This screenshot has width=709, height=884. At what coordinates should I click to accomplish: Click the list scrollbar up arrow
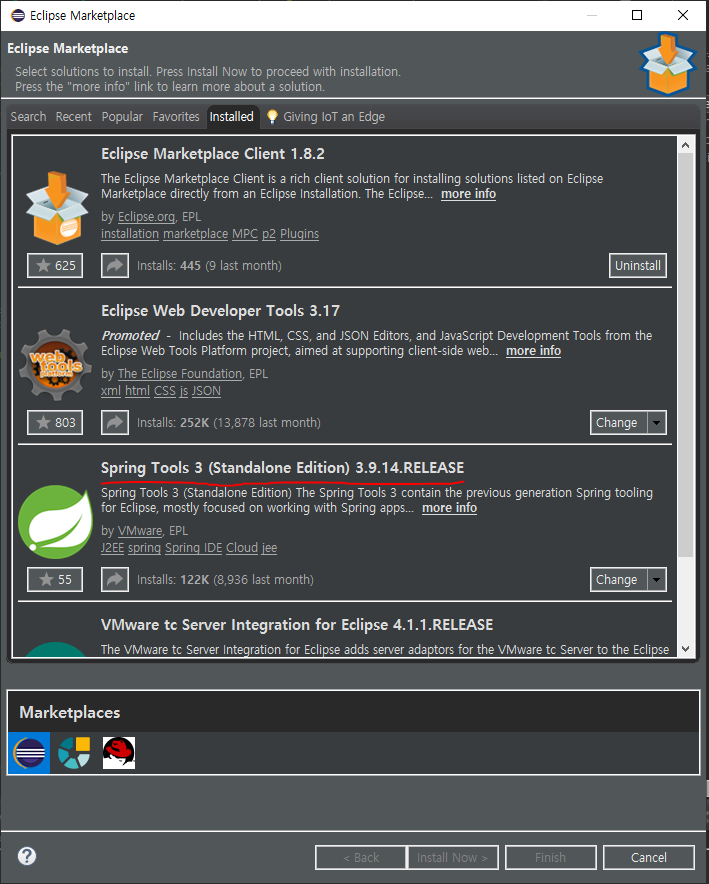685,145
